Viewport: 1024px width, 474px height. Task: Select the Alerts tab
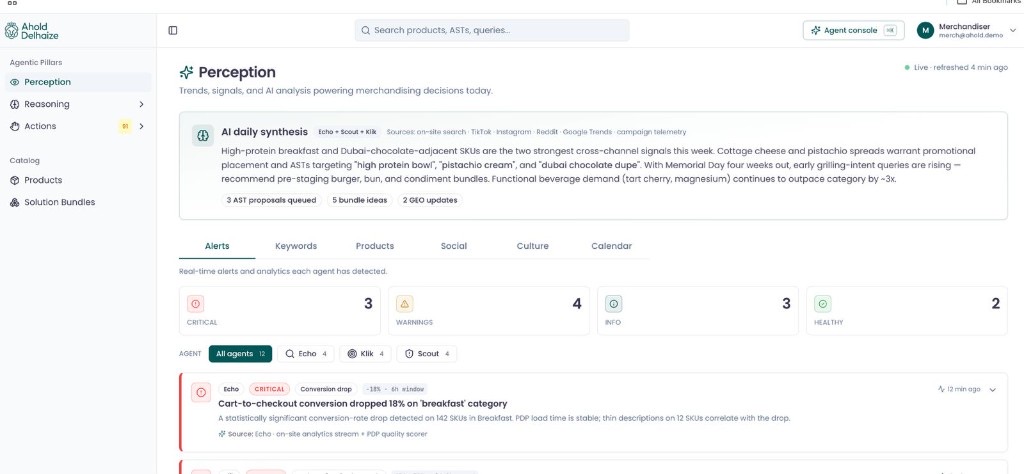click(217, 246)
